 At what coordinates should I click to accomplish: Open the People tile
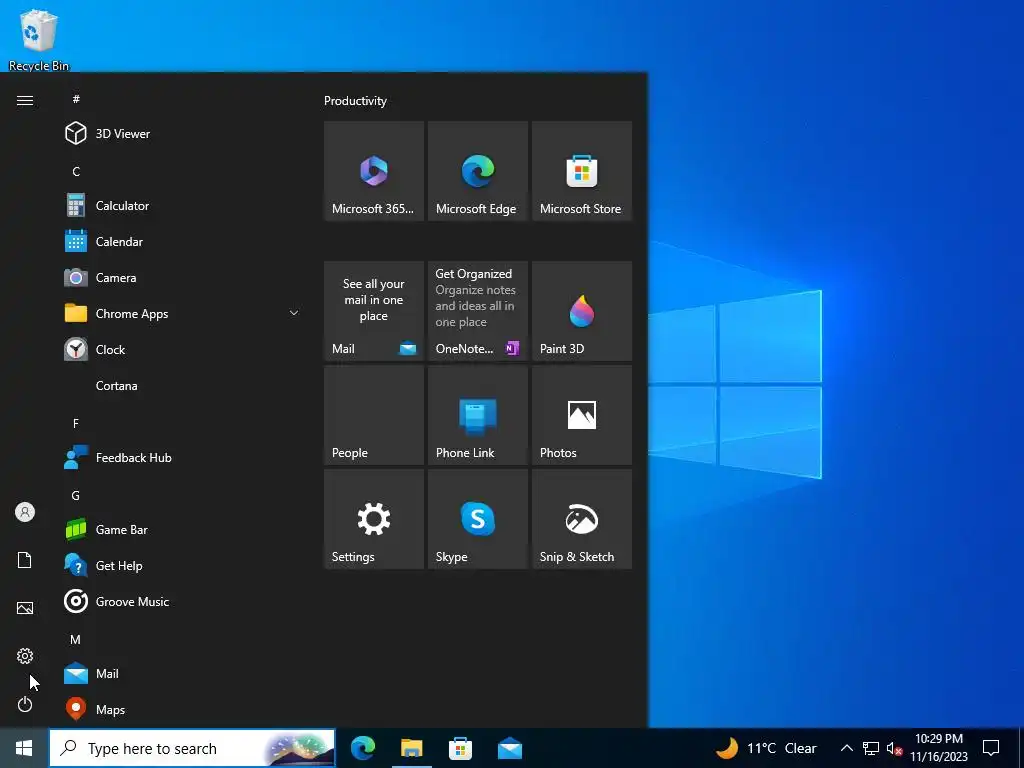[374, 415]
